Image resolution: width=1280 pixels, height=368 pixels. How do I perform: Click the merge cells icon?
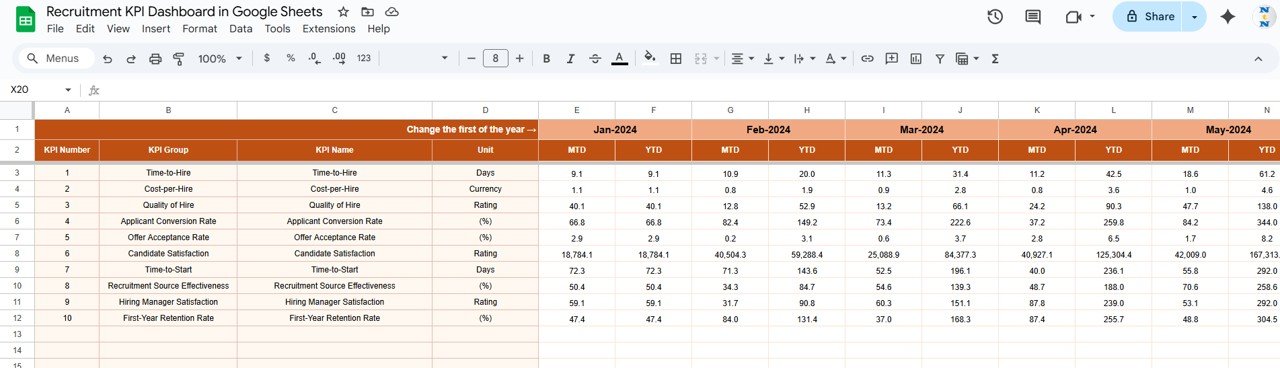click(701, 59)
